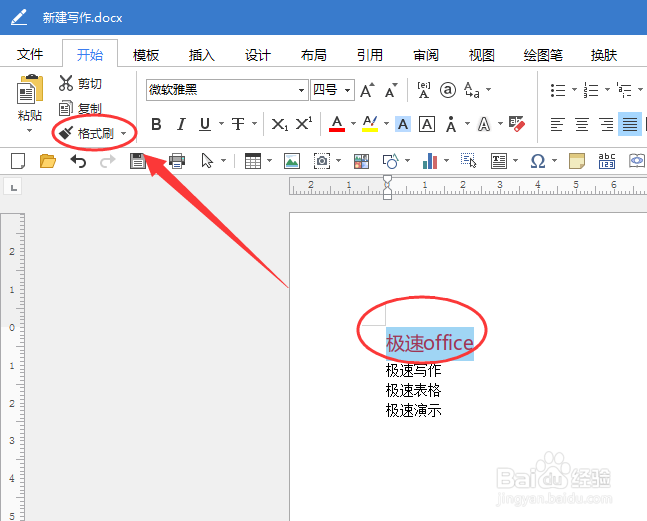The width and height of the screenshot is (647, 521).
Task: Click the tab stop selector box
Action: [x=13, y=187]
